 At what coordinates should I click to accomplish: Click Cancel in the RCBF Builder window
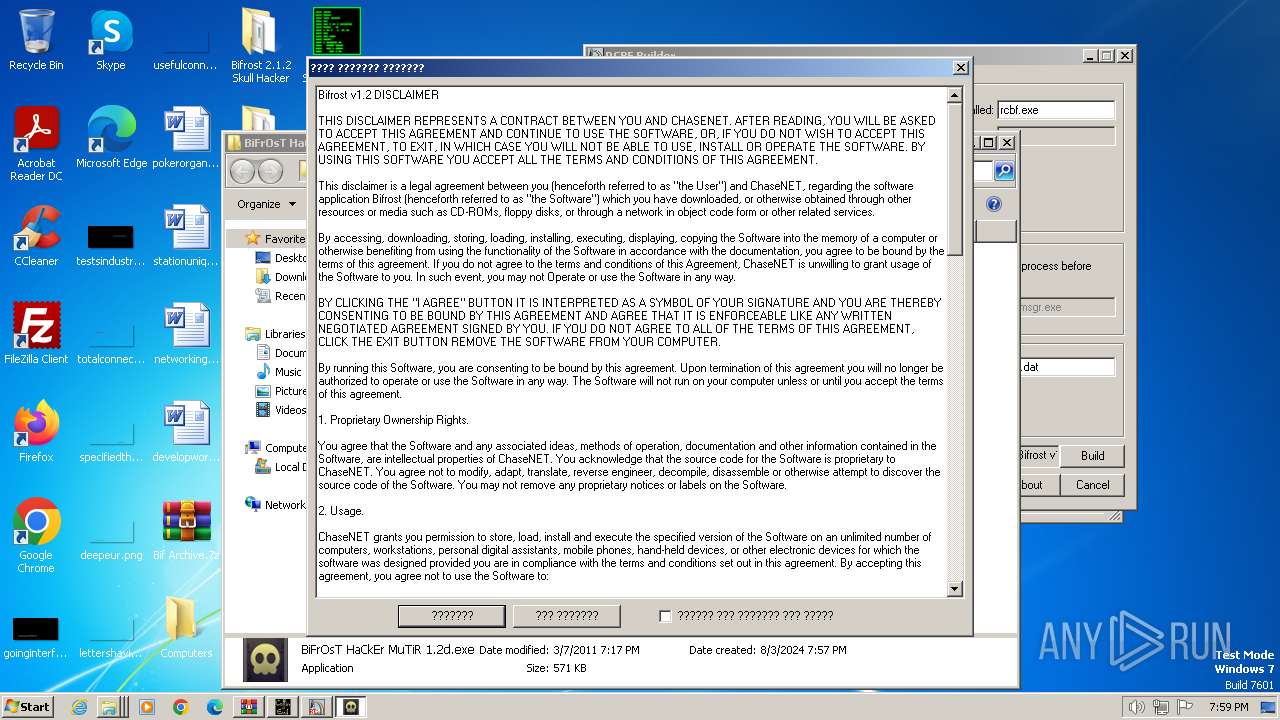pos(1092,485)
